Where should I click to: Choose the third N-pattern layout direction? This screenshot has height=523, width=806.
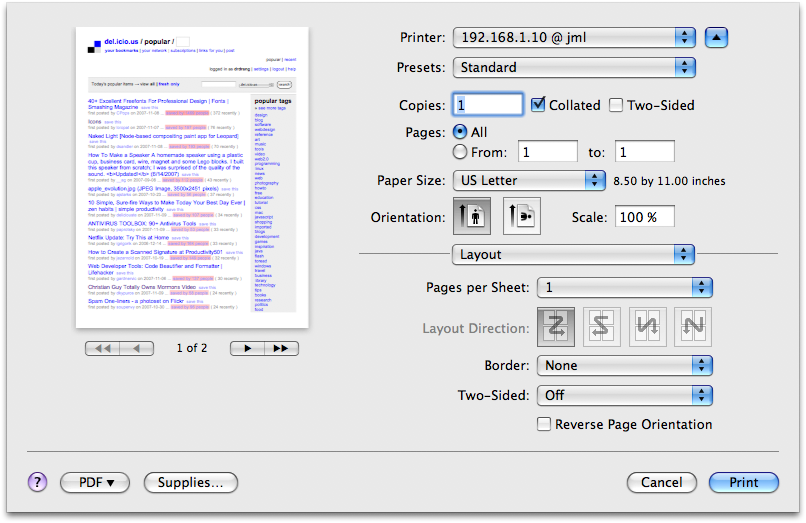tap(648, 327)
